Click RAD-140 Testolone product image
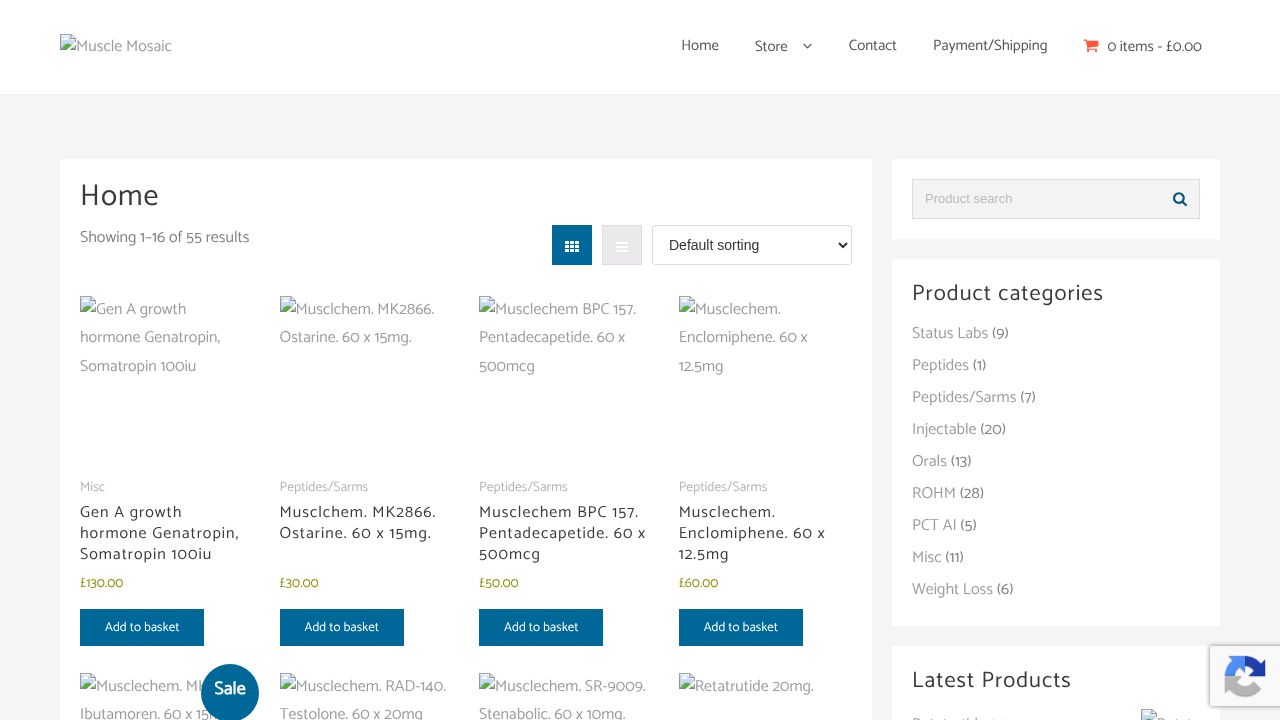 pos(366,697)
